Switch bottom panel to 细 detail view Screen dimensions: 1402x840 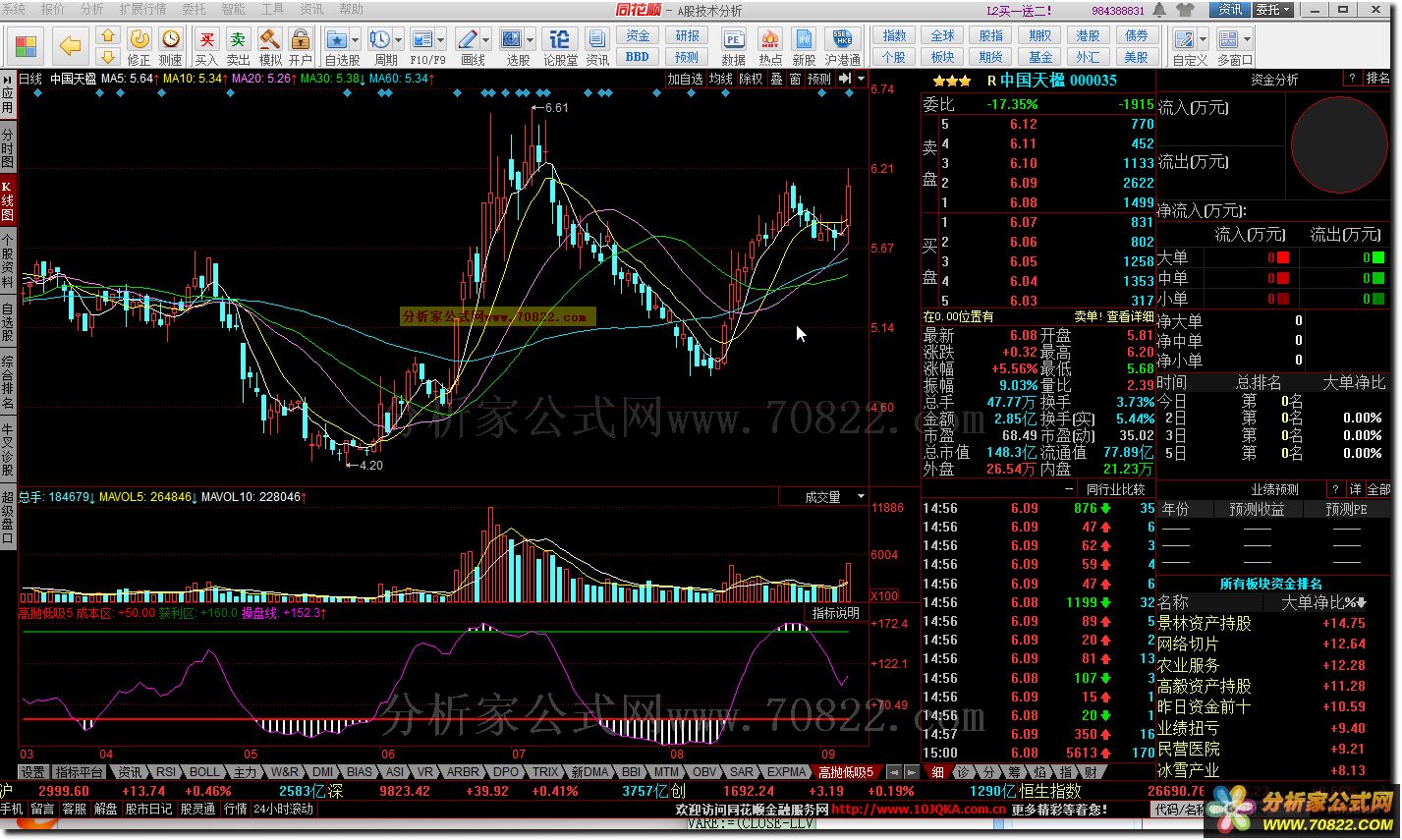click(x=938, y=772)
